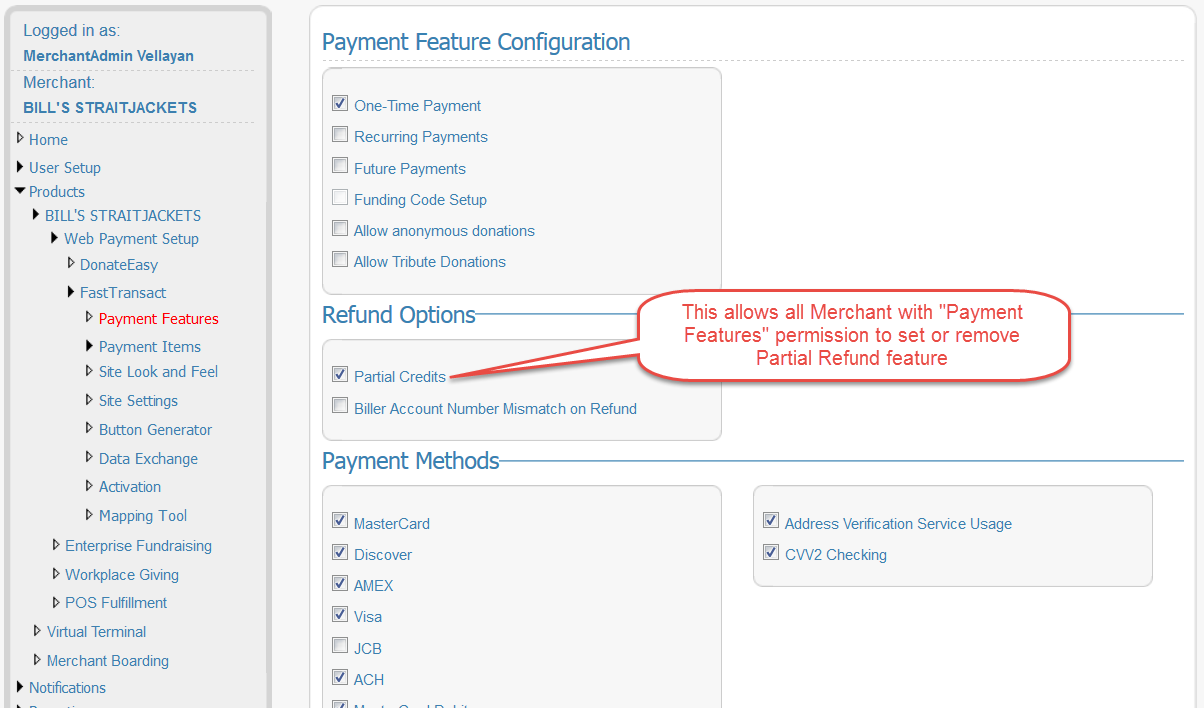Expand the Enterprise Fundraising arrow

tap(56, 545)
